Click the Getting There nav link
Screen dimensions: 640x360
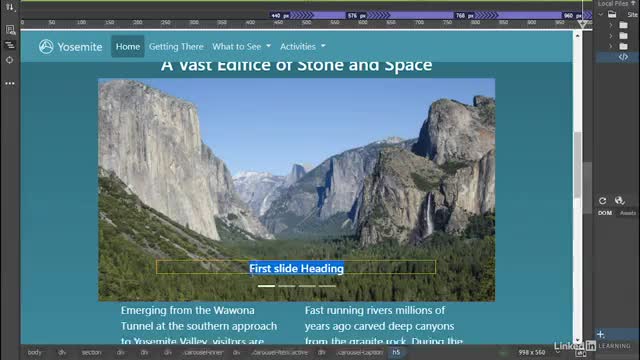coord(176,47)
